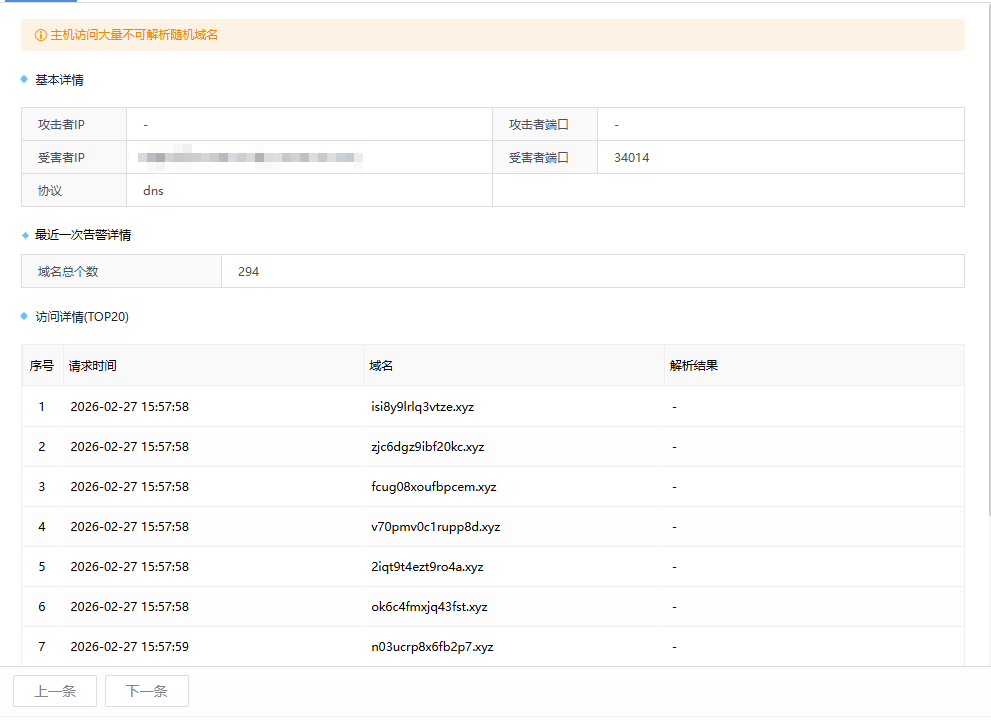The image size is (991, 721).
Task: Go to previous alert with 上一条
Action: click(55, 691)
